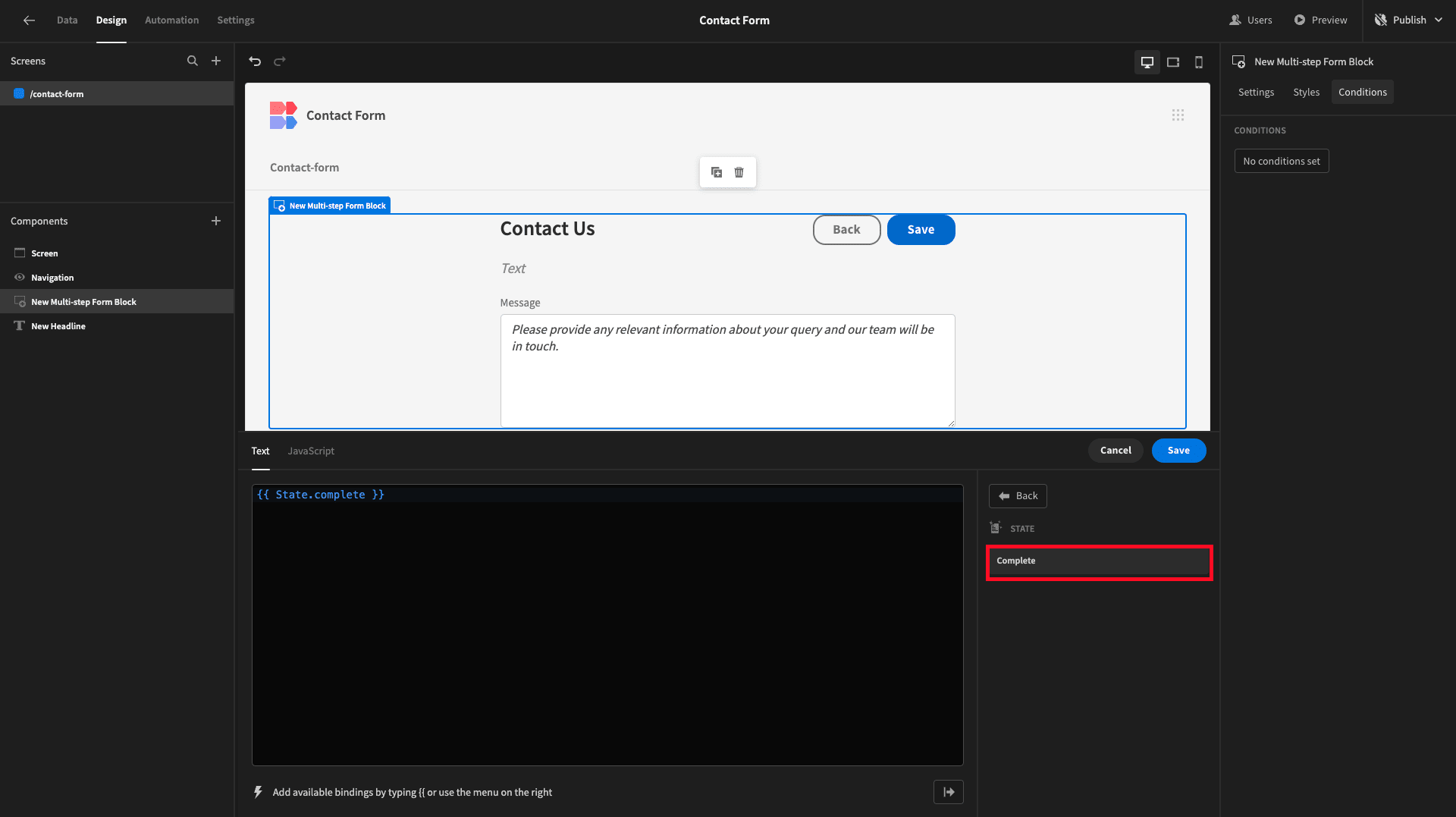Collapse bindings panel with arrow icon

point(949,792)
